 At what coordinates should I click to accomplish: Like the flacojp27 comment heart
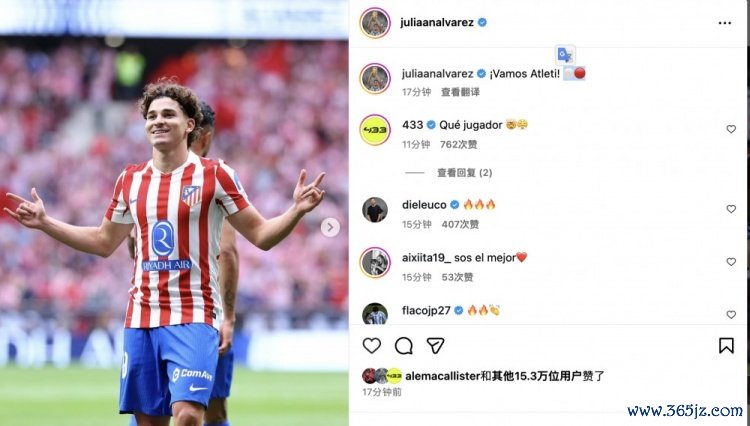pyautogui.click(x=731, y=315)
